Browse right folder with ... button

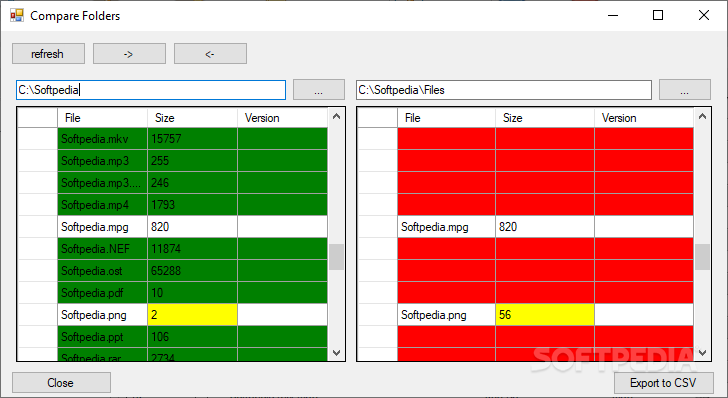pos(685,90)
